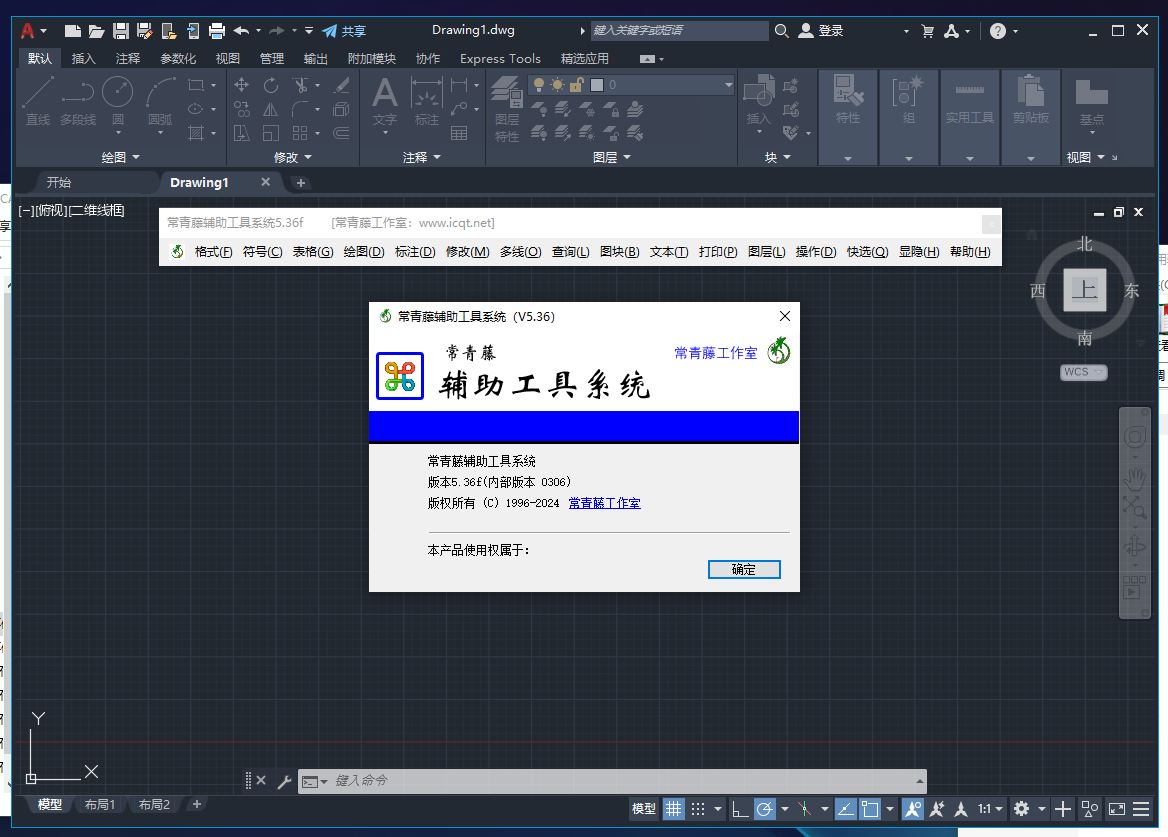Toggle grid display in the status bar
The width and height of the screenshot is (1168, 837).
coord(674,808)
